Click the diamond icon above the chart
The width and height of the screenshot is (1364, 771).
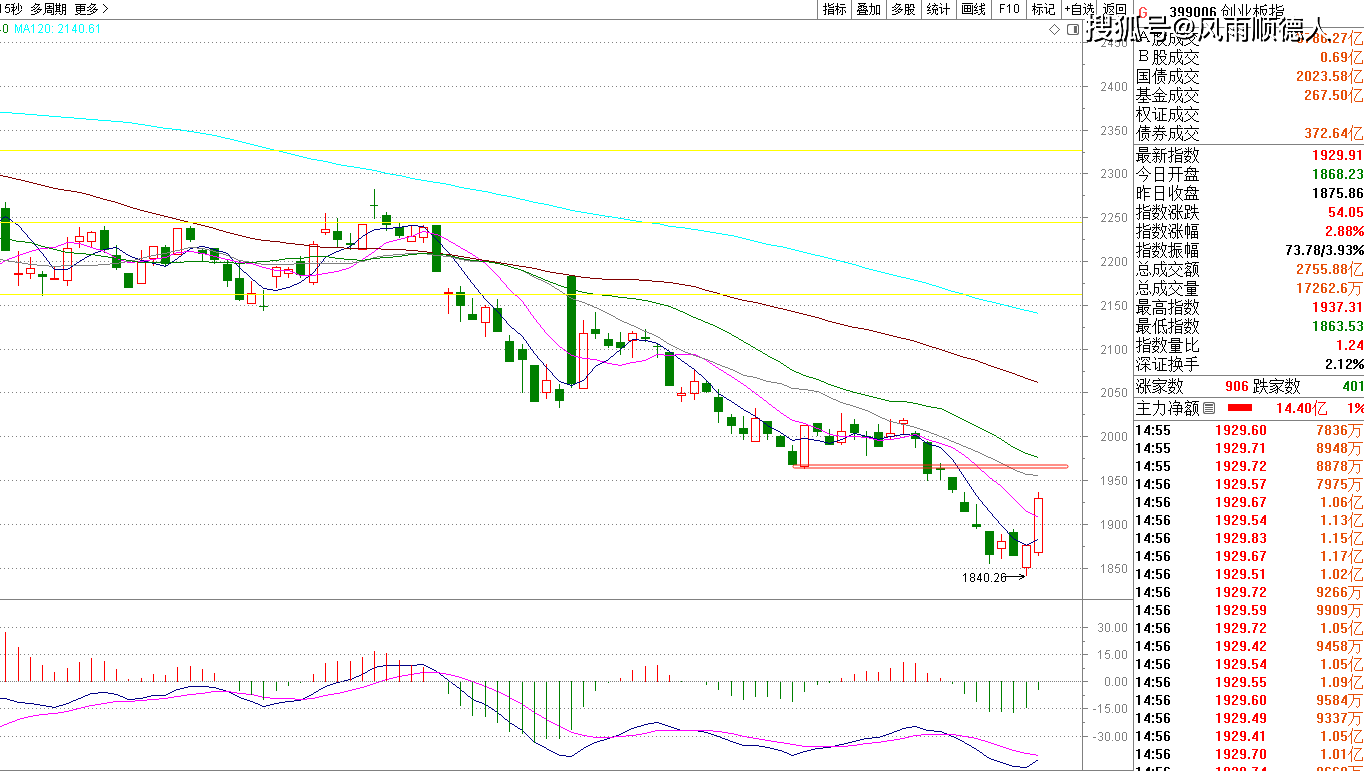[1055, 30]
